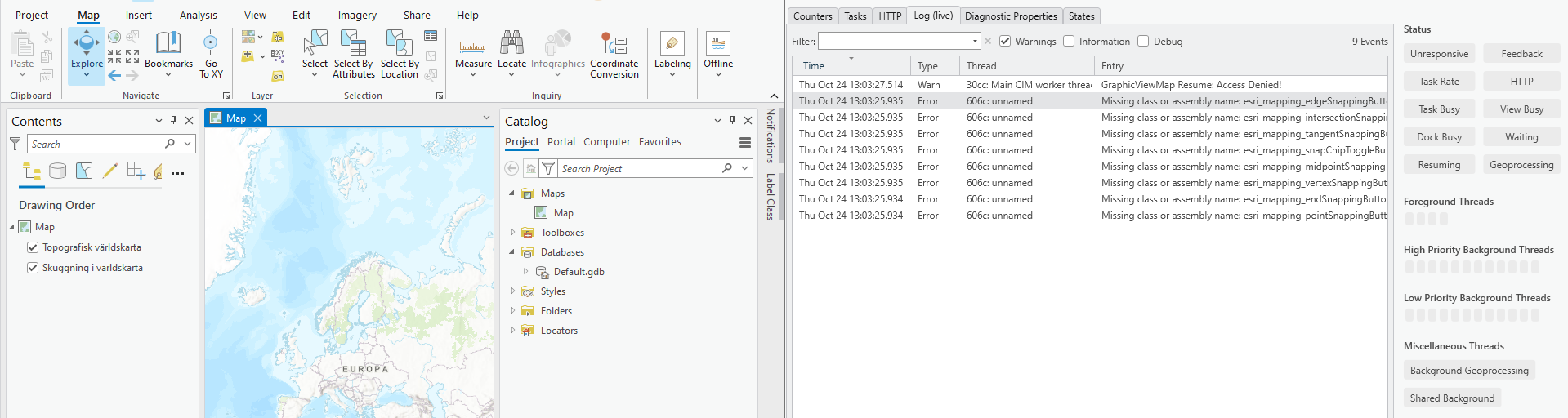This screenshot has width=1568, height=418.
Task: Open the Analysis ribbon tab
Action: [198, 16]
